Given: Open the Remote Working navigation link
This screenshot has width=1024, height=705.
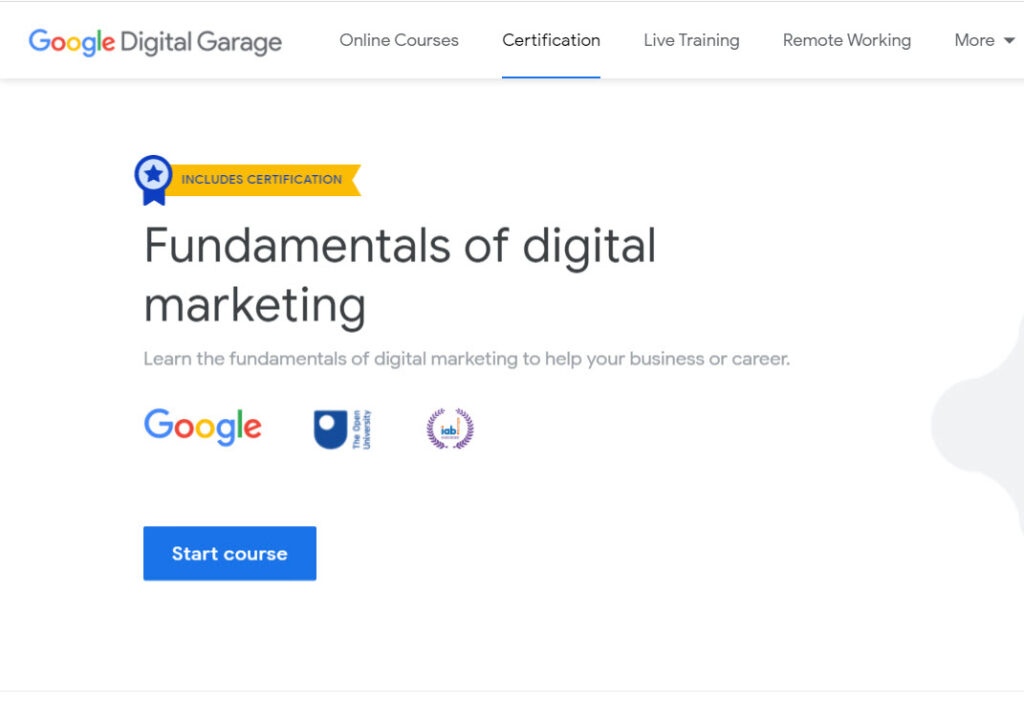Looking at the screenshot, I should pyautogui.click(x=846, y=40).
